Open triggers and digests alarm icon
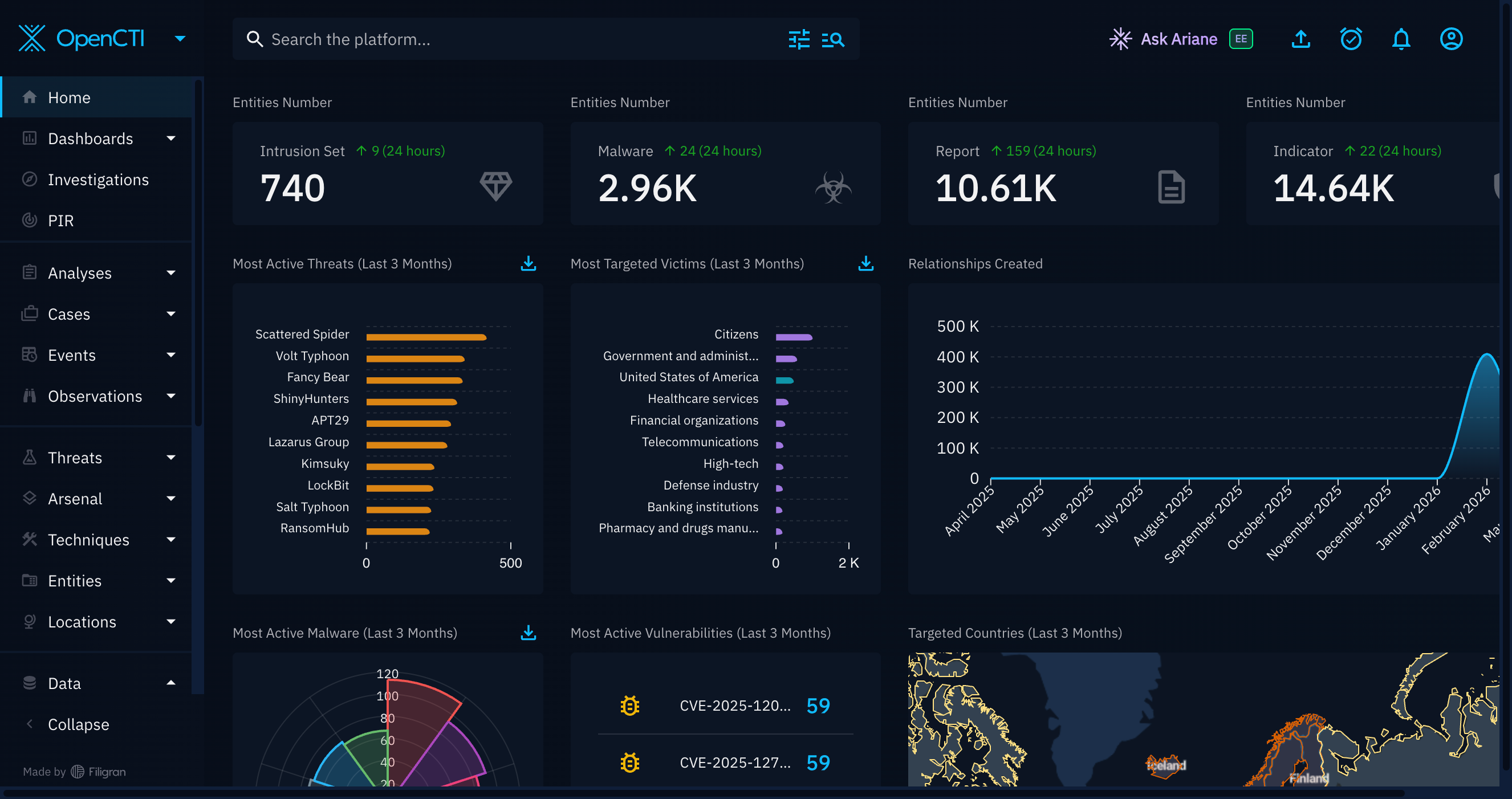The height and width of the screenshot is (799, 1512). 1351,39
